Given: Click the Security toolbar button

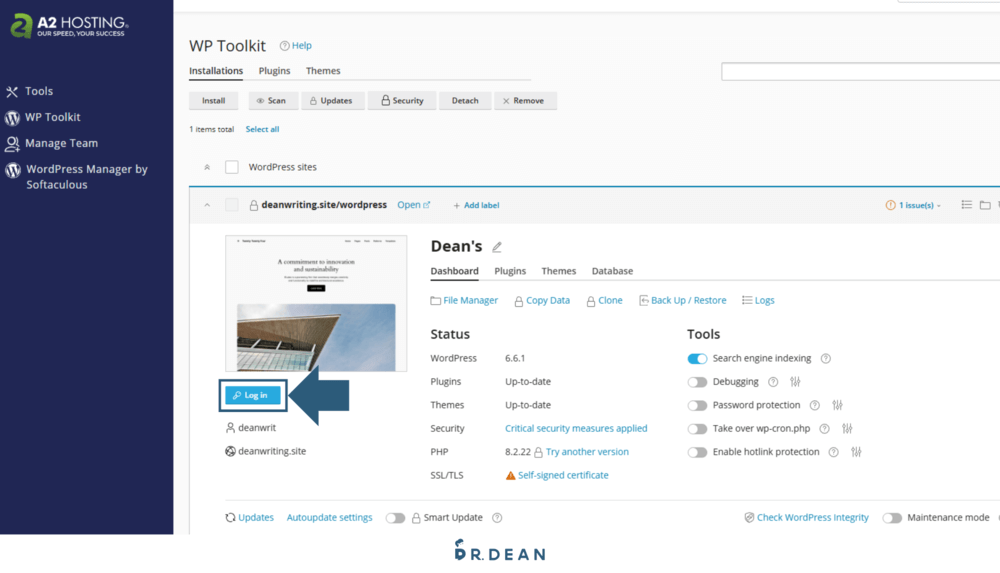Looking at the screenshot, I should click(402, 101).
